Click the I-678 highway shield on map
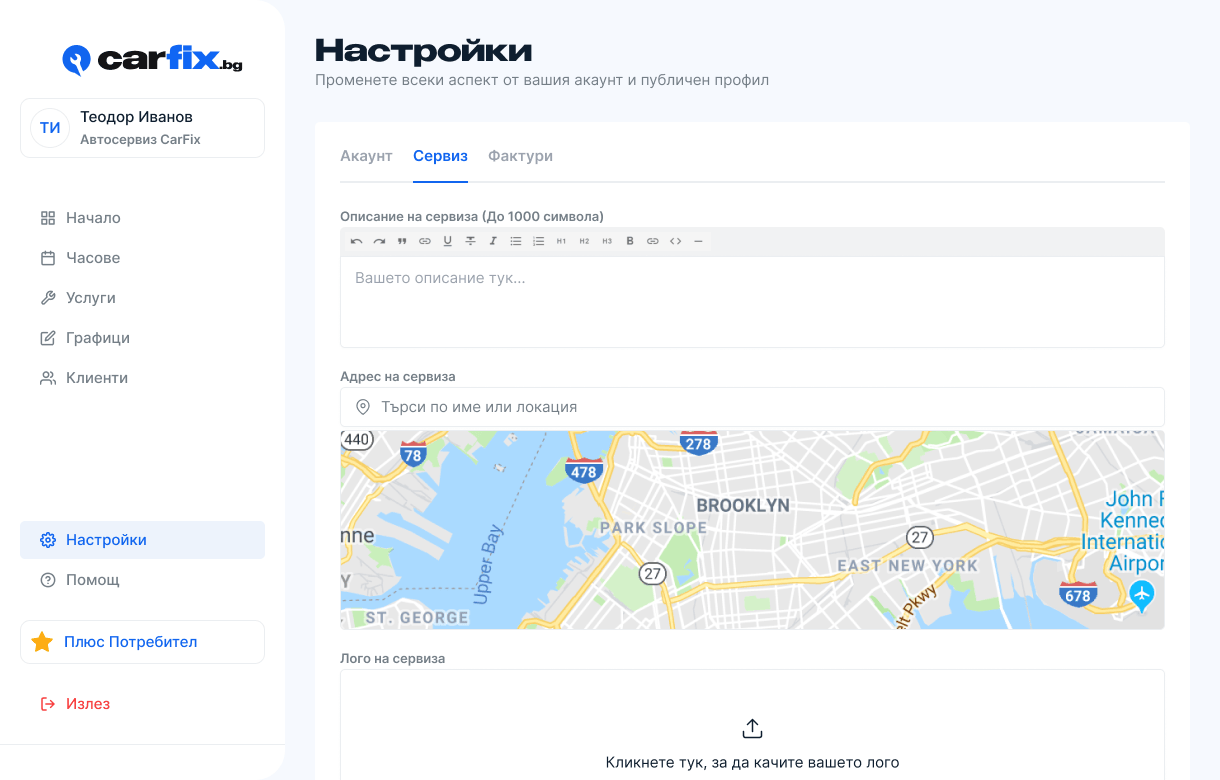This screenshot has height=780, width=1220. tap(1078, 594)
